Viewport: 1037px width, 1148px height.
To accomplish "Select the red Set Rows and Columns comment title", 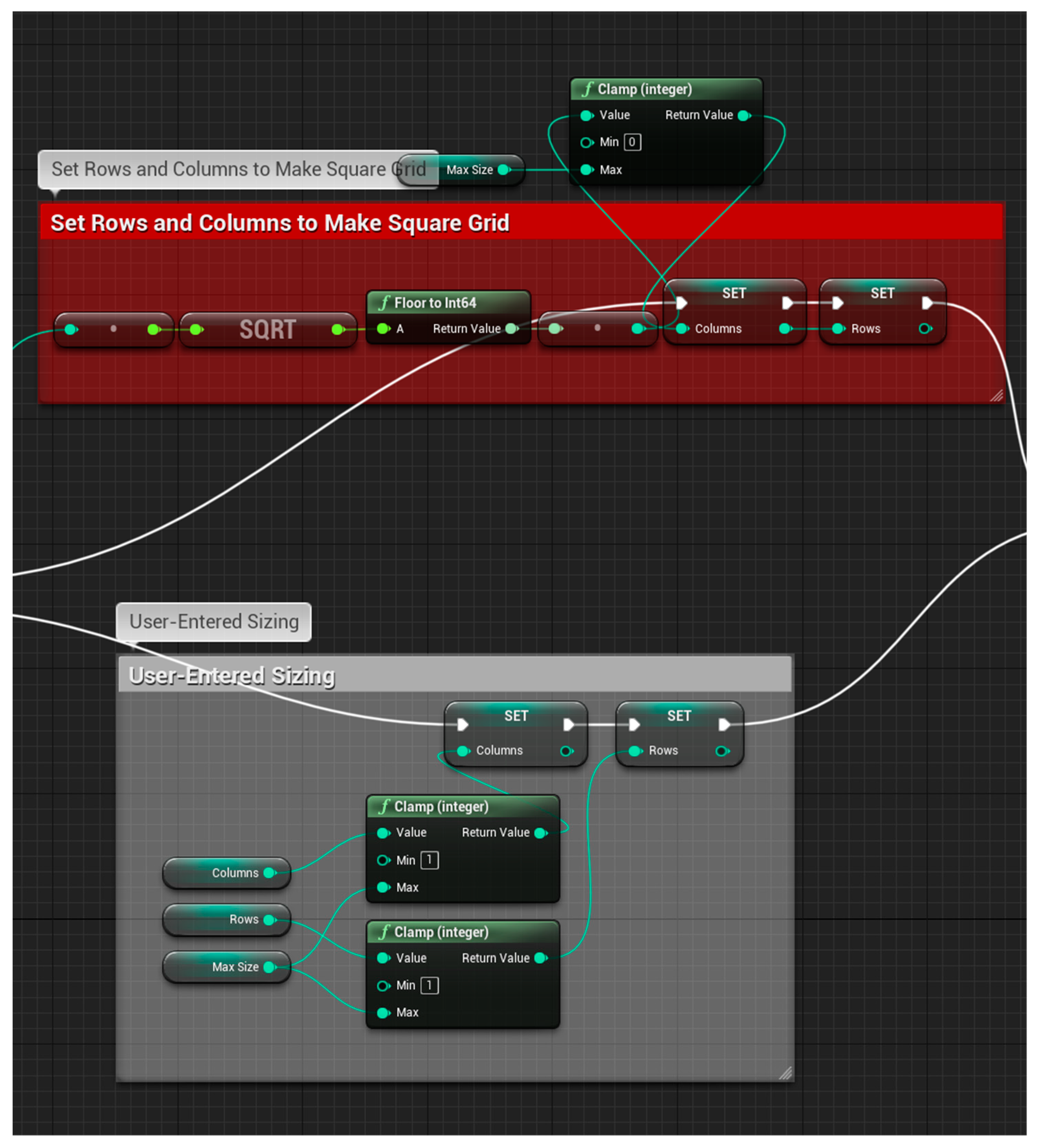I will point(279,223).
